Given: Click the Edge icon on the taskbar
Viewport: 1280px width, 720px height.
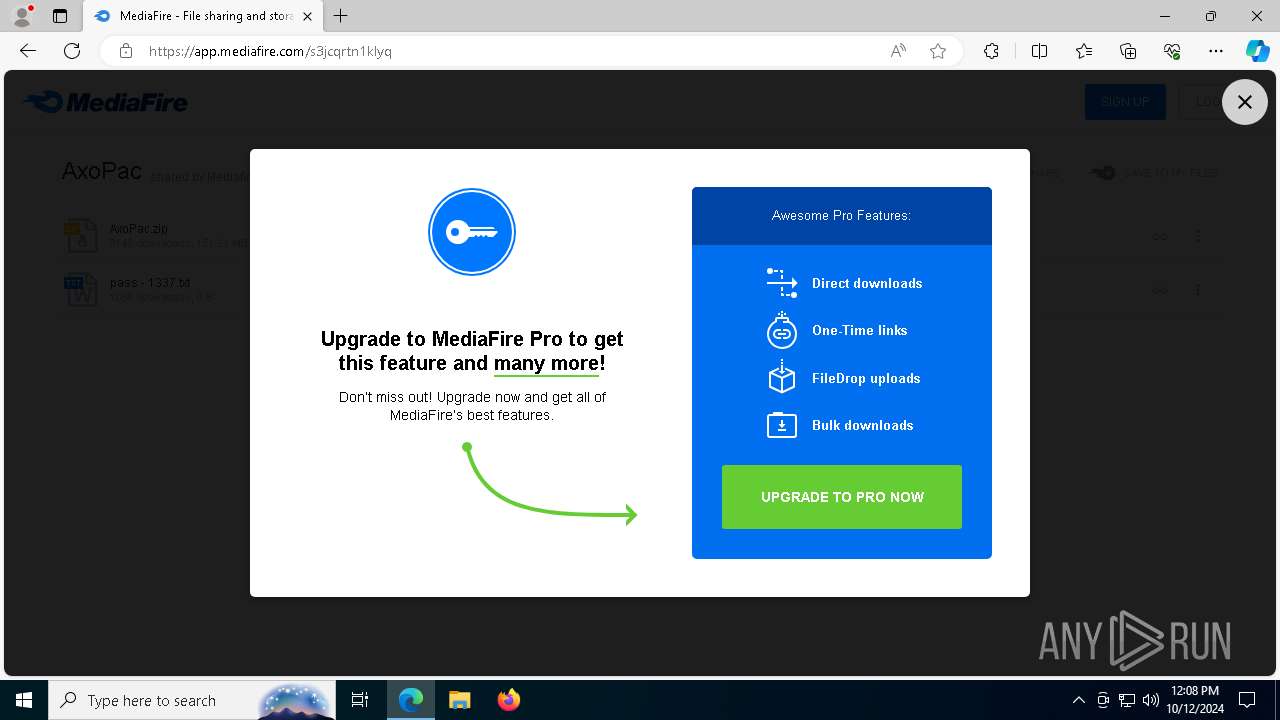Looking at the screenshot, I should pos(411,700).
